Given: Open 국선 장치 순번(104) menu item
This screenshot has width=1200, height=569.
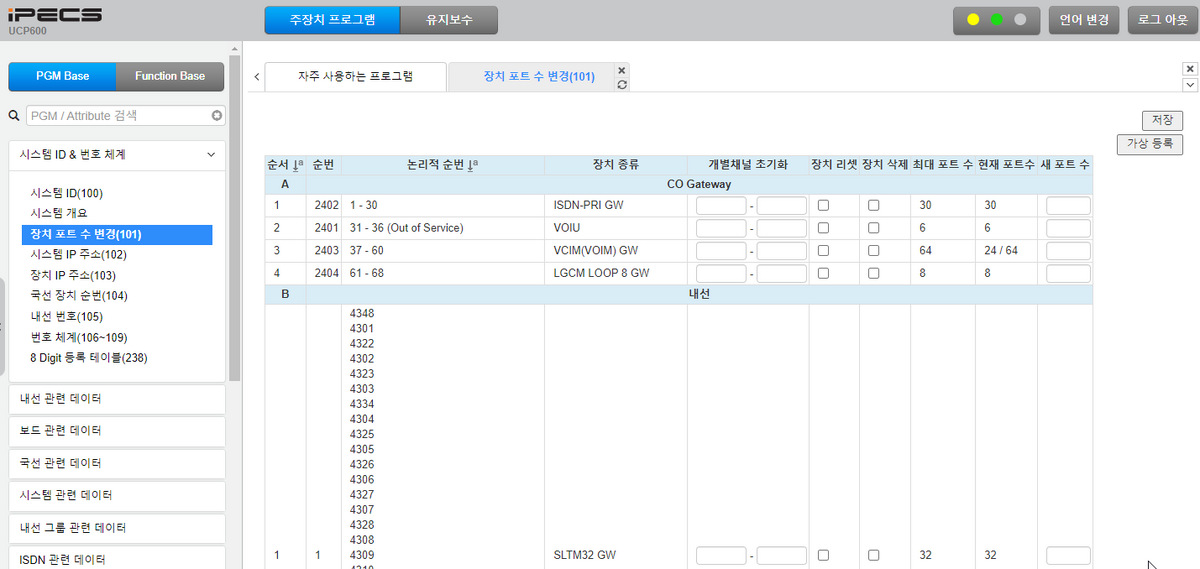Looking at the screenshot, I should [79, 296].
